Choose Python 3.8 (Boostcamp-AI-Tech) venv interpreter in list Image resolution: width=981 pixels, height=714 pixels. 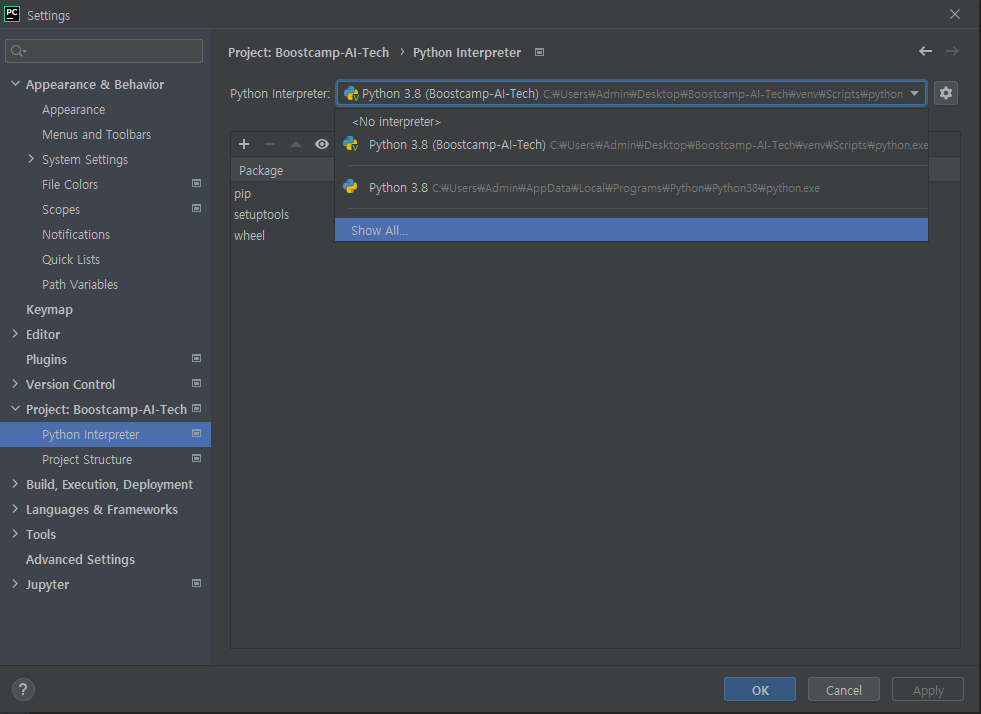tap(631, 145)
